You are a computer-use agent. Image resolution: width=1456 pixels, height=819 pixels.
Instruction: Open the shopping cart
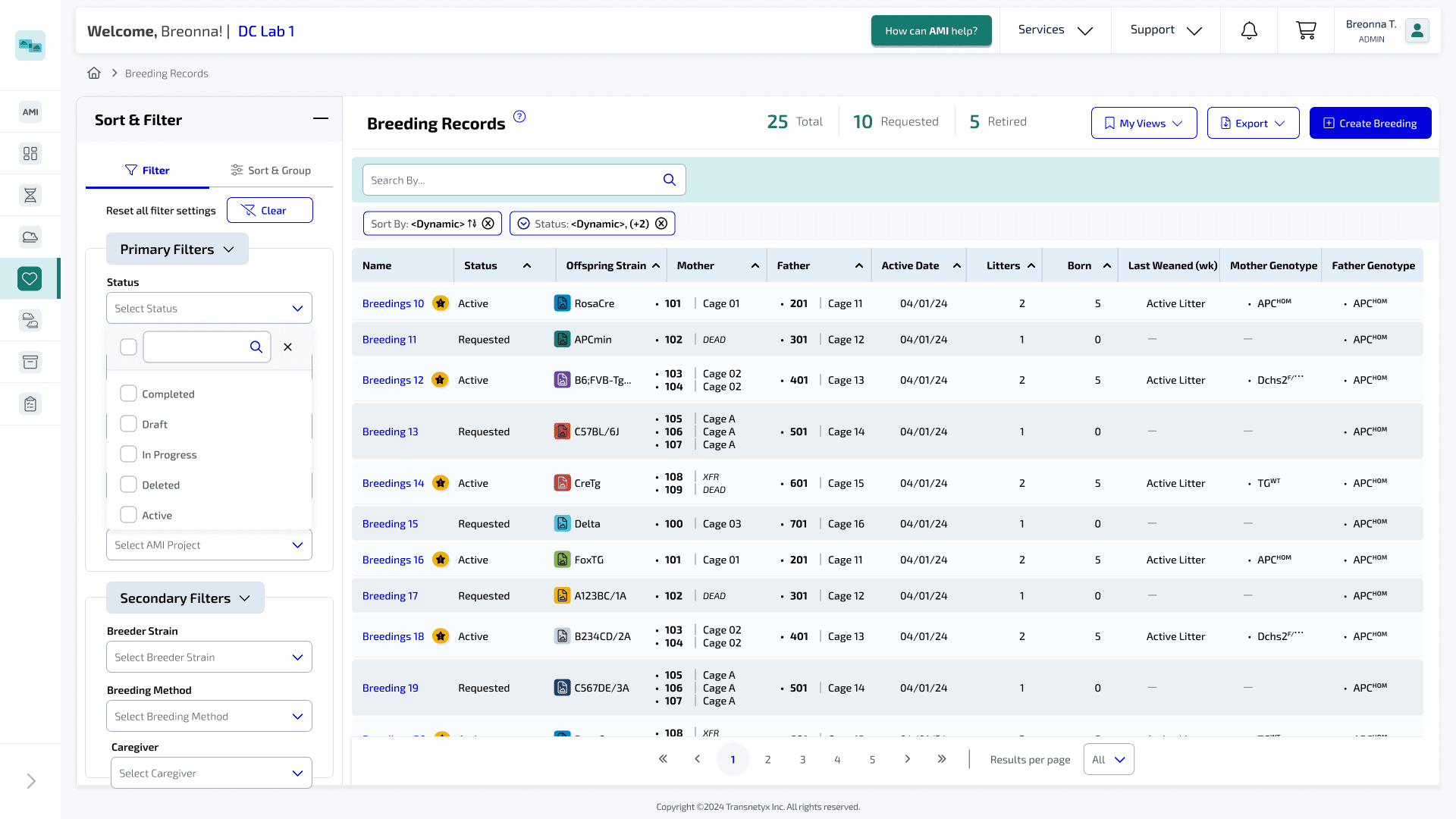1306,30
